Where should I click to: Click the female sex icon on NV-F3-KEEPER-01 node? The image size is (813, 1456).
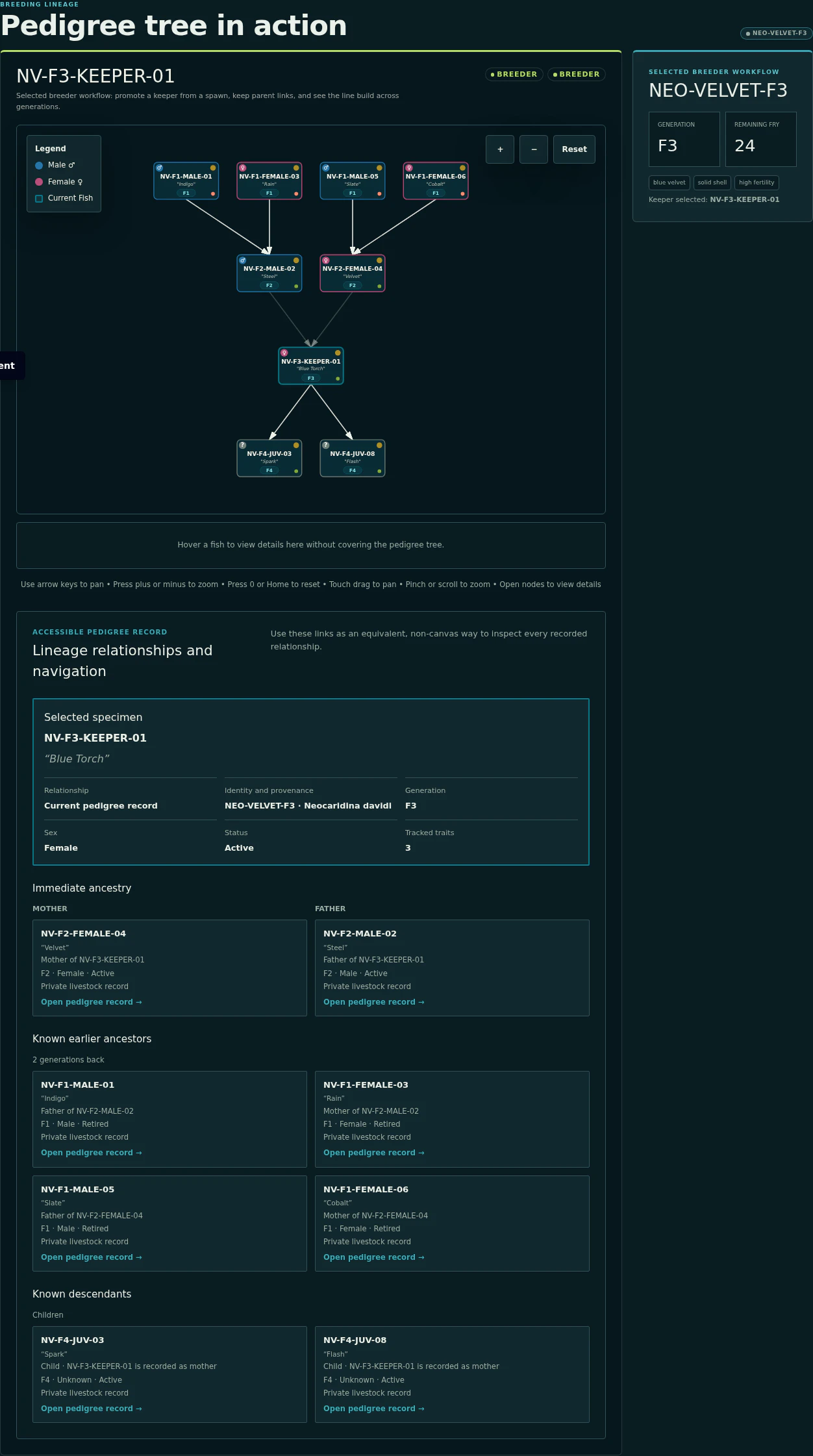tap(284, 353)
